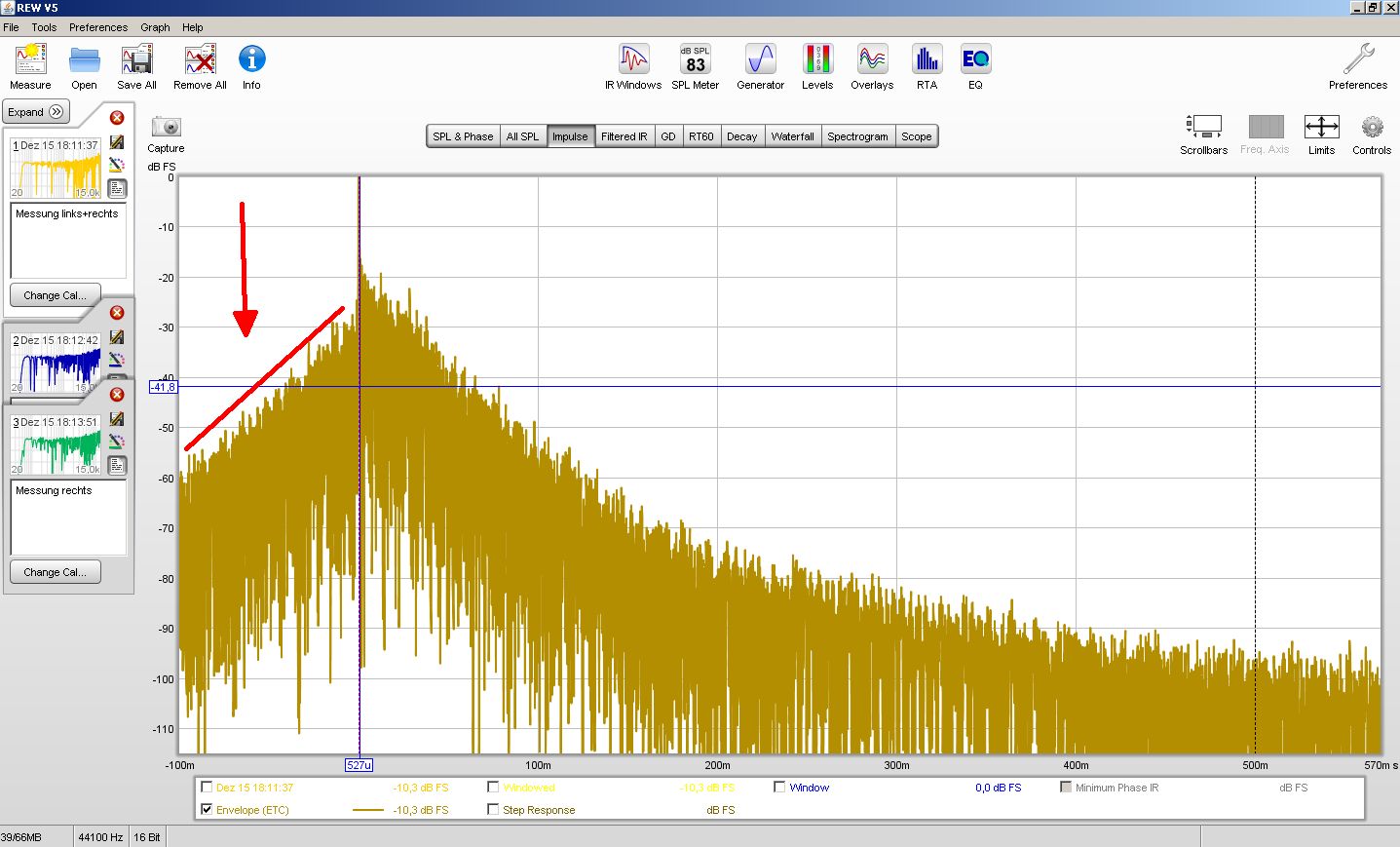Save measurement 2 via its disk icon
The height and width of the screenshot is (847, 1400).
point(117,337)
